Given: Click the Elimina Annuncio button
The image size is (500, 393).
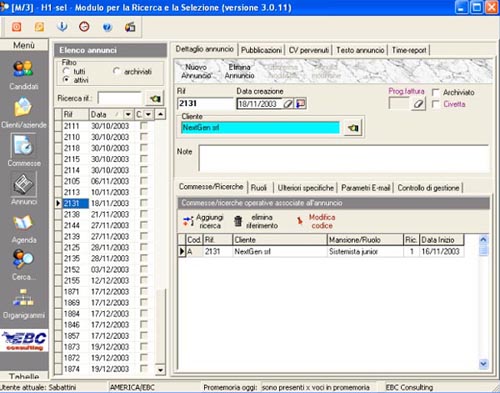Looking at the screenshot, I should (239, 71).
